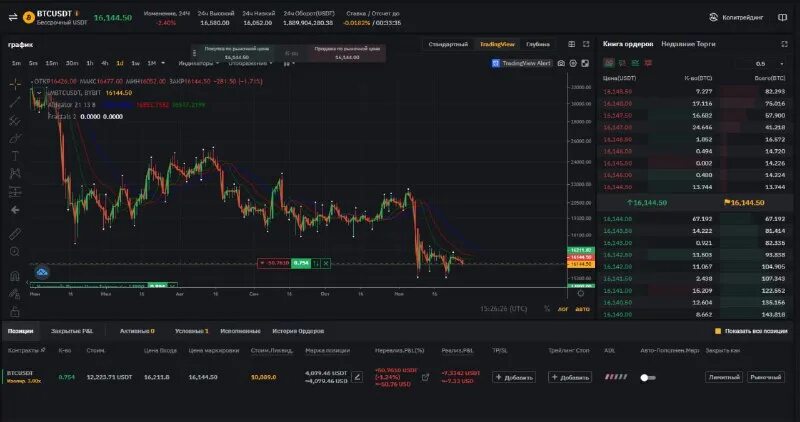The height and width of the screenshot is (422, 800).
Task: Click the quantity field between buy and sell
Action: (291, 53)
